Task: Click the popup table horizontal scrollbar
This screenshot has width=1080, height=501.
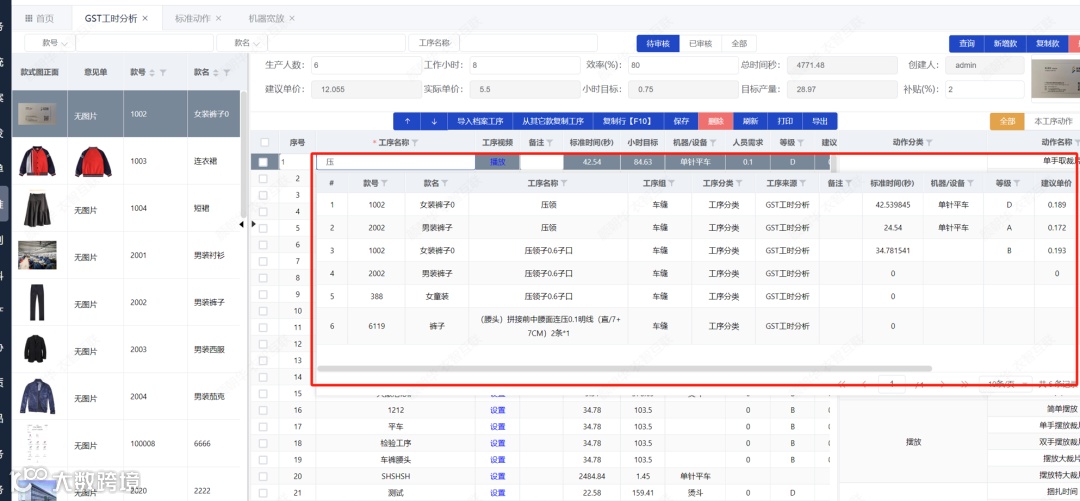Action: [624, 369]
